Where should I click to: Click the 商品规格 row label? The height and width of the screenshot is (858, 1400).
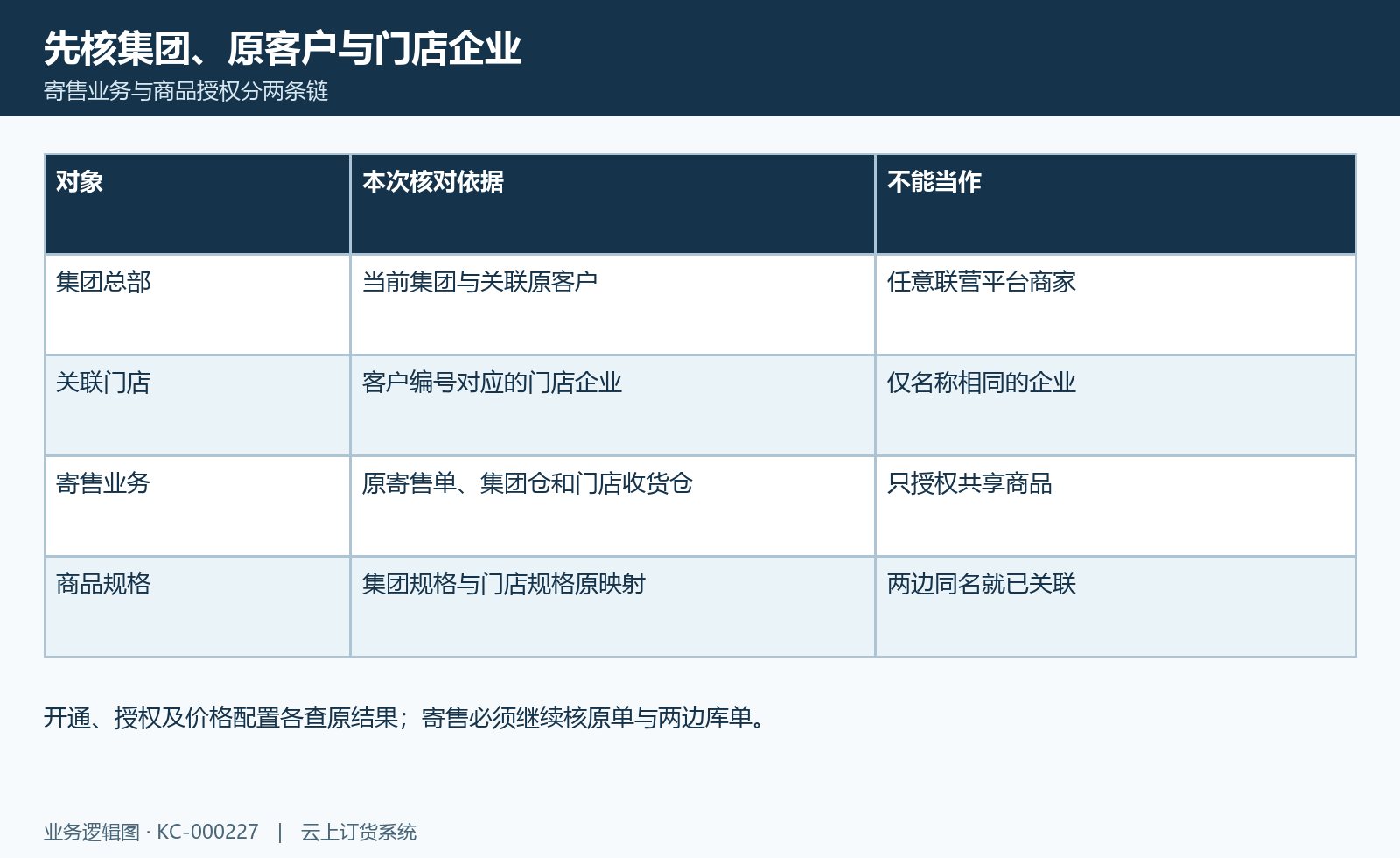[197, 607]
